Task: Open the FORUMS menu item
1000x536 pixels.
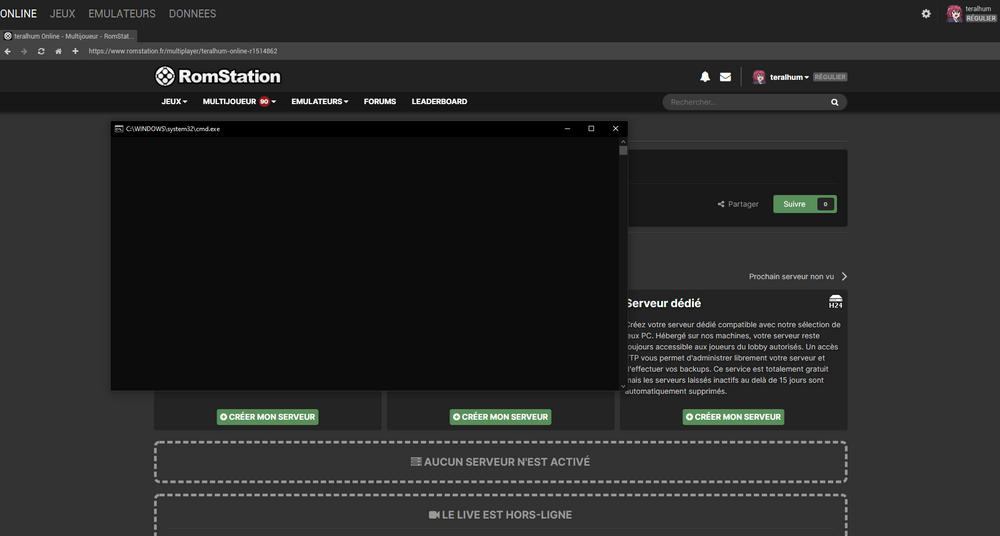Action: tap(380, 102)
